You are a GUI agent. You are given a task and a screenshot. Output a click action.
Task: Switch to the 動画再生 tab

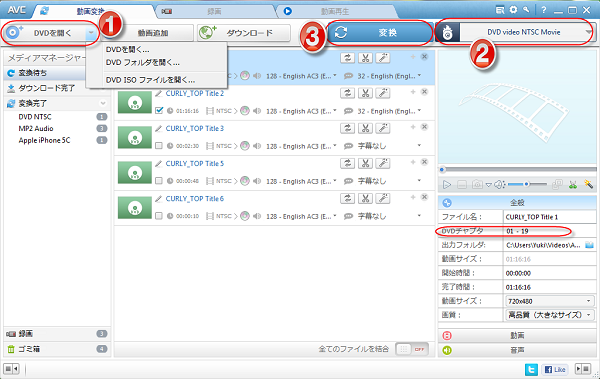335,11
